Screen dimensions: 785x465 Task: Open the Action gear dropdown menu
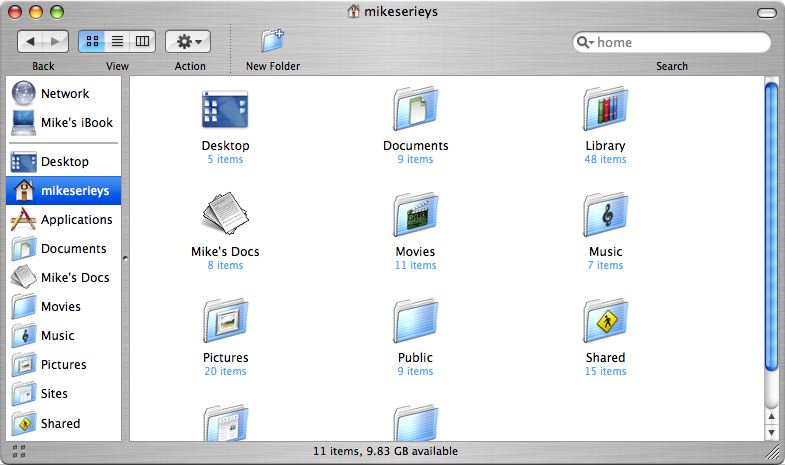click(188, 41)
